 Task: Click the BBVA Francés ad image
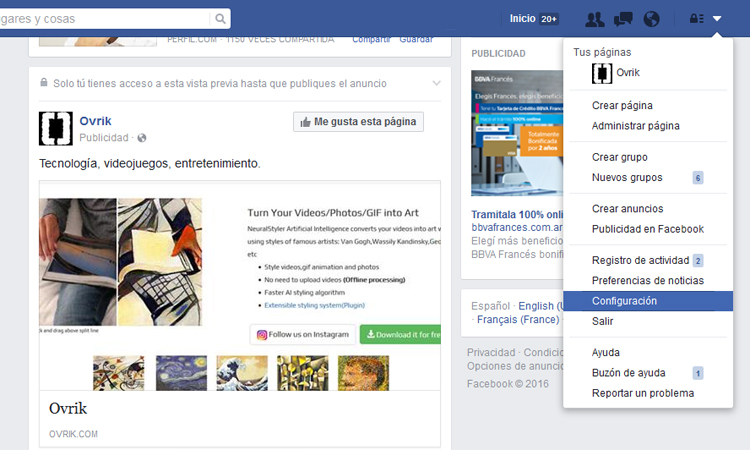click(x=517, y=133)
